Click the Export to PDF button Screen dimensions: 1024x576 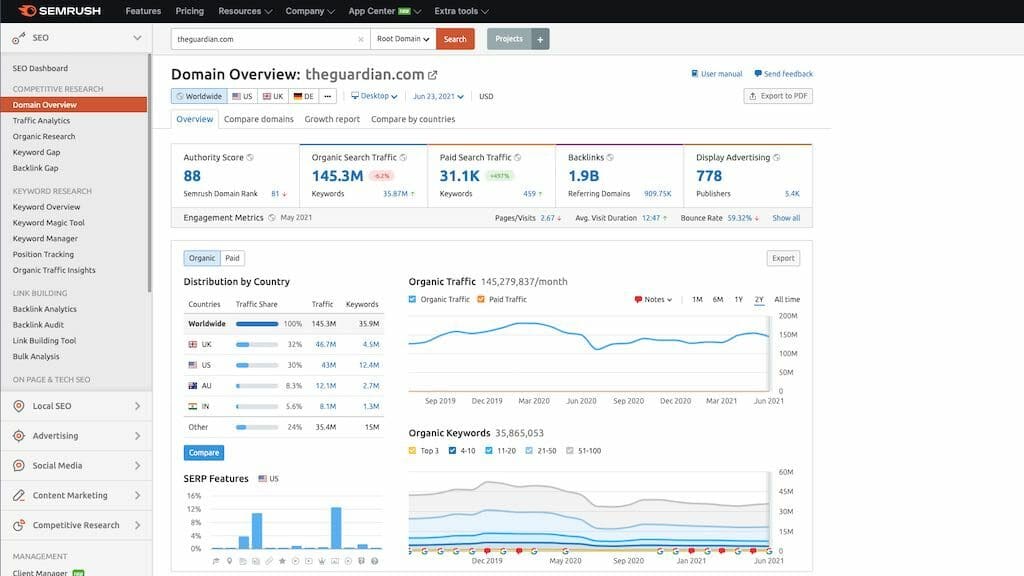click(x=778, y=96)
